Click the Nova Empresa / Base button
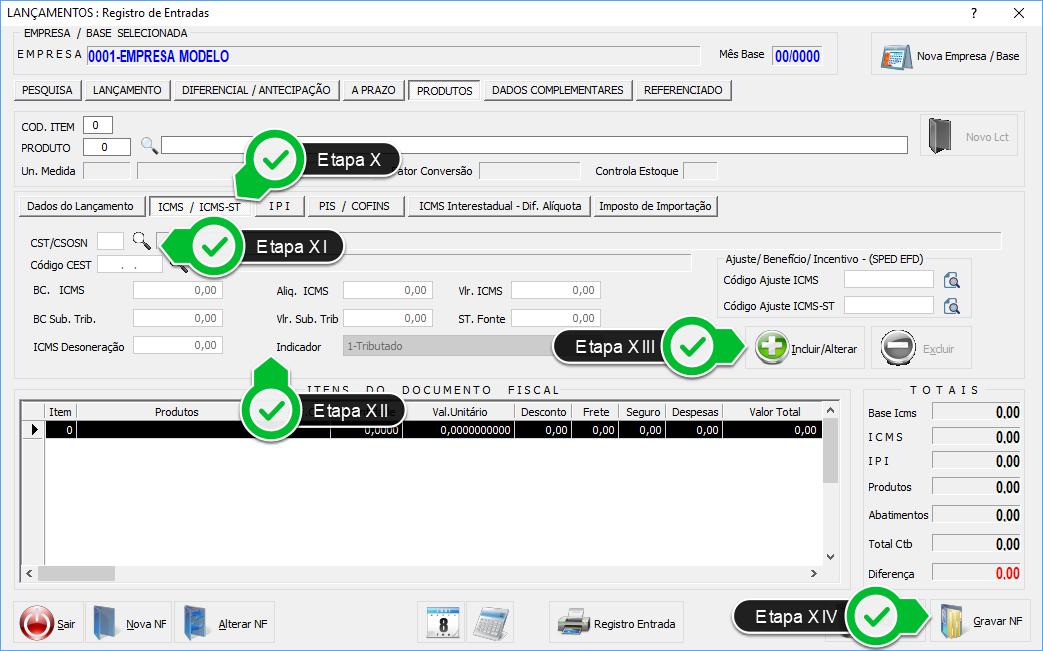Screen dimensions: 1043x651 (x=948, y=56)
